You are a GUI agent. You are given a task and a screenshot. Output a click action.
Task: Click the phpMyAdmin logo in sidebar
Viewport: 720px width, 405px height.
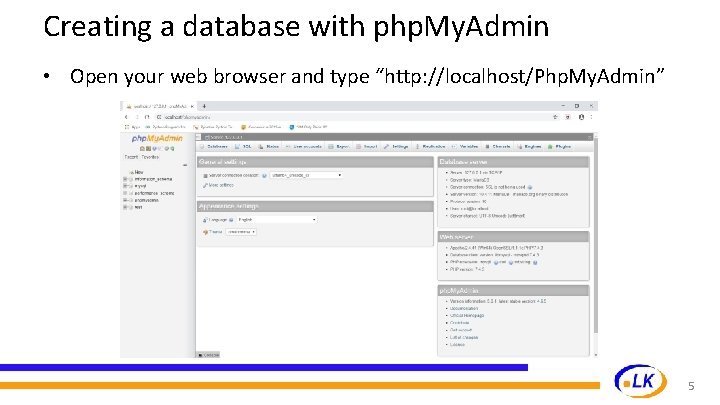(157, 139)
